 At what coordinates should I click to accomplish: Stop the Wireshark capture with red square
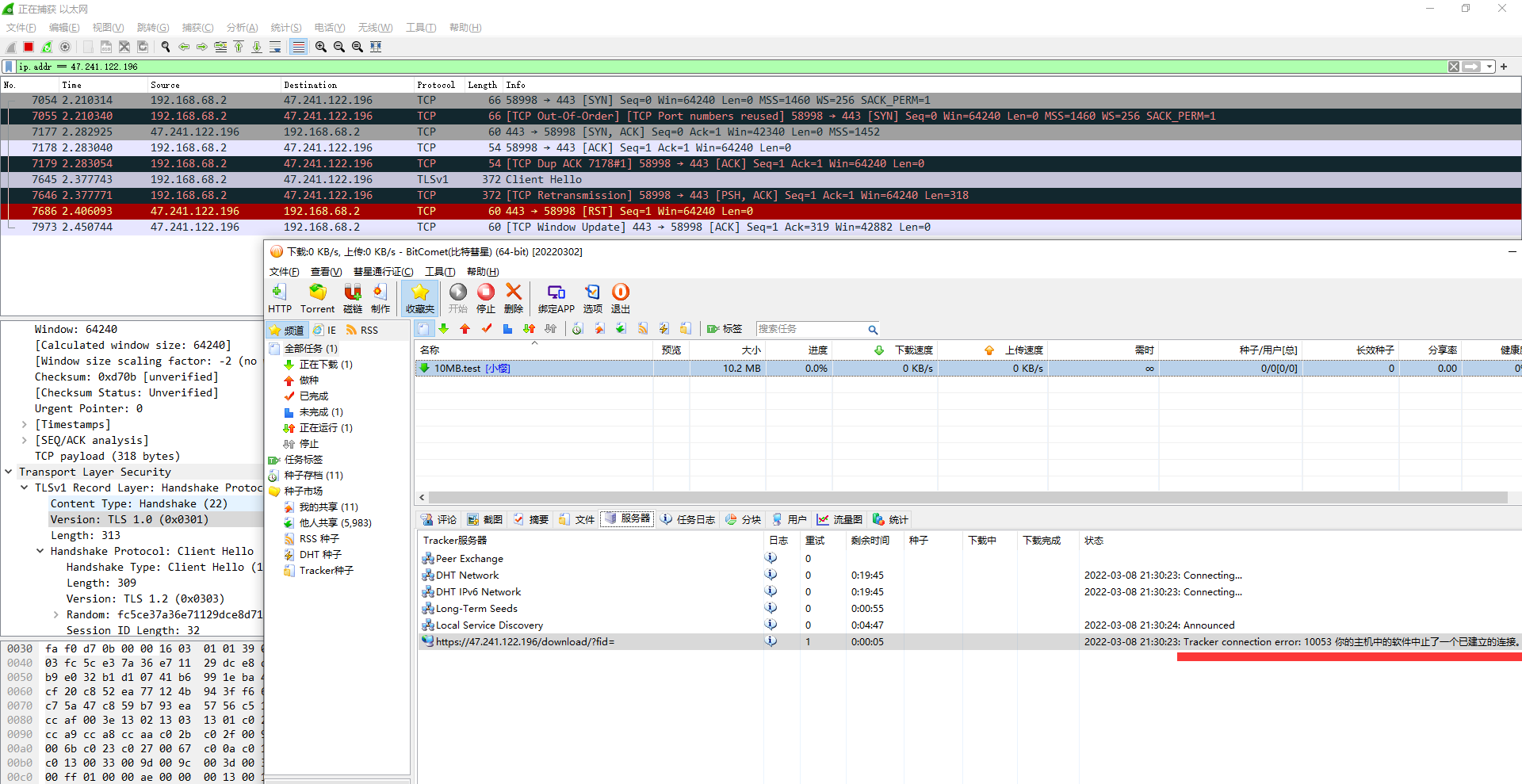29,47
